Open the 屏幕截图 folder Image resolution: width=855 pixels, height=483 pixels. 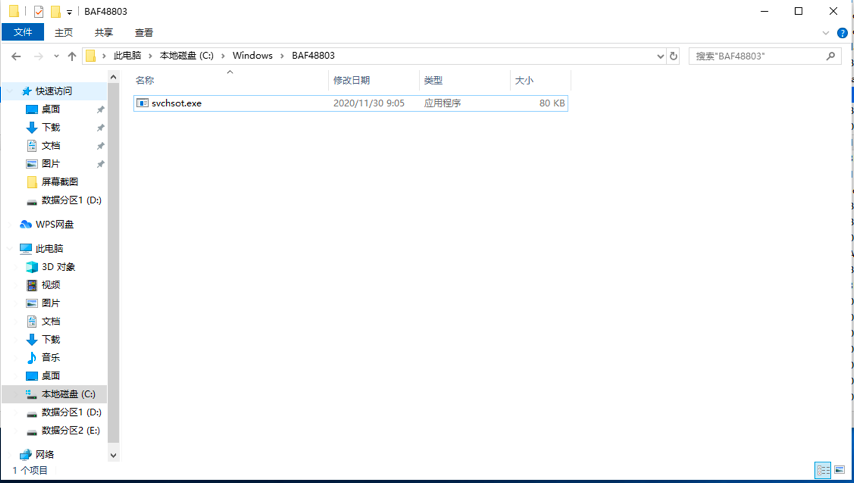pos(59,182)
